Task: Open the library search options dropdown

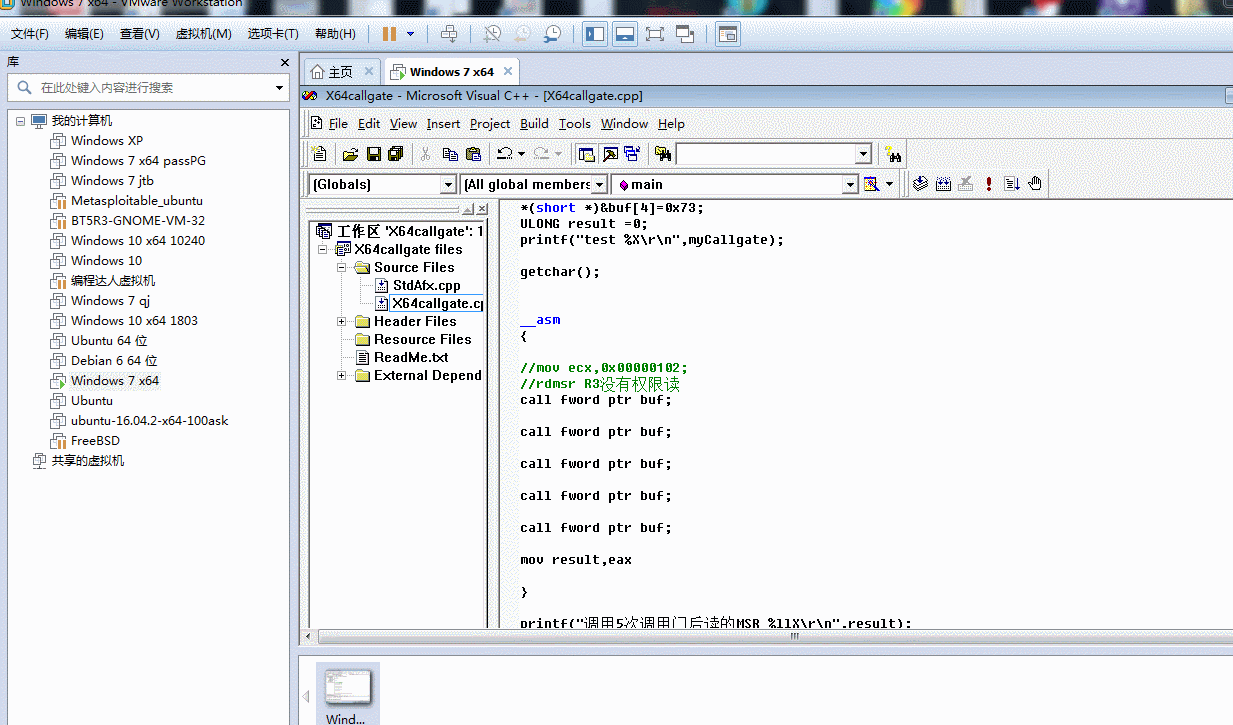Action: 280,88
